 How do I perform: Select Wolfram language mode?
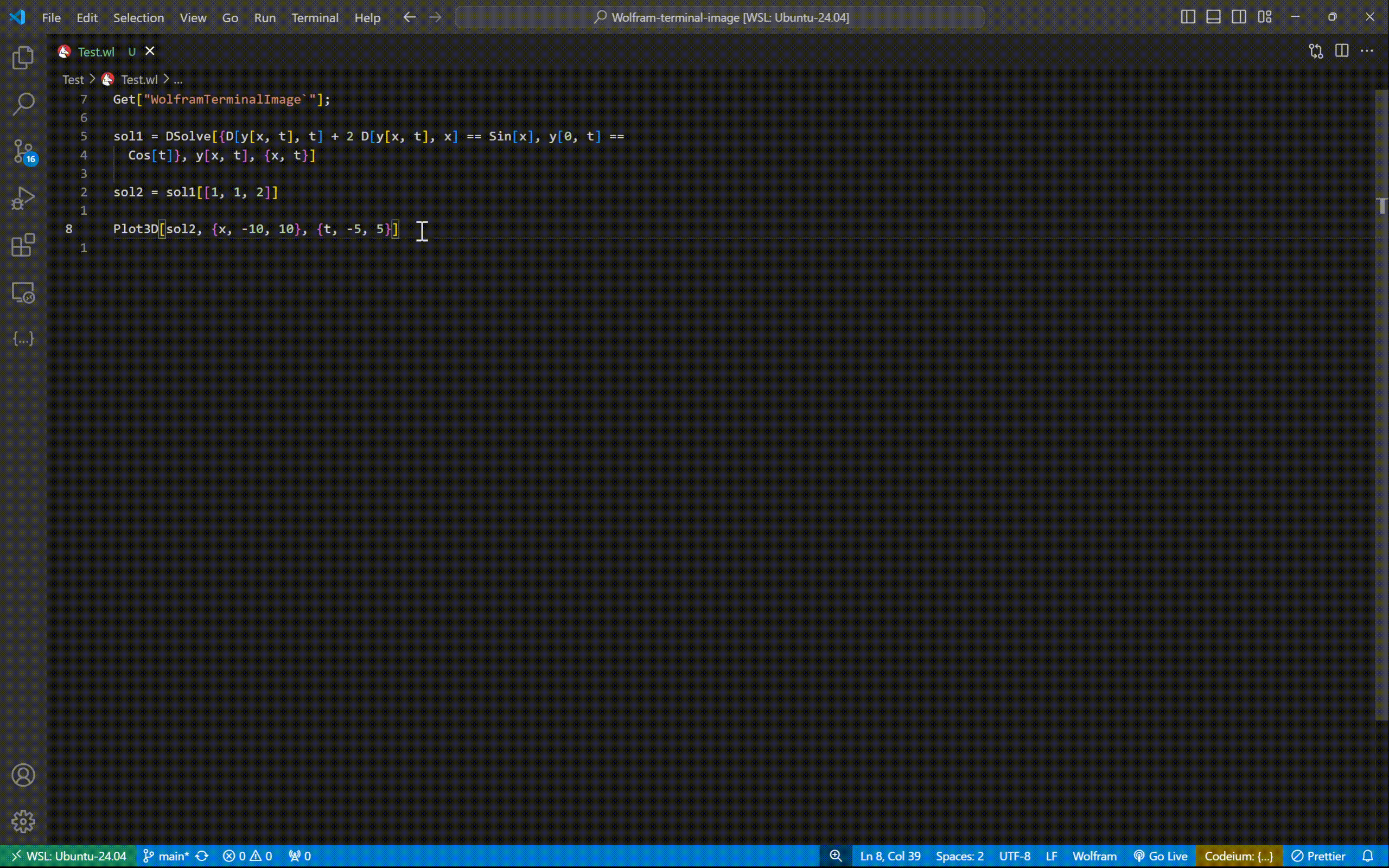pos(1094,856)
